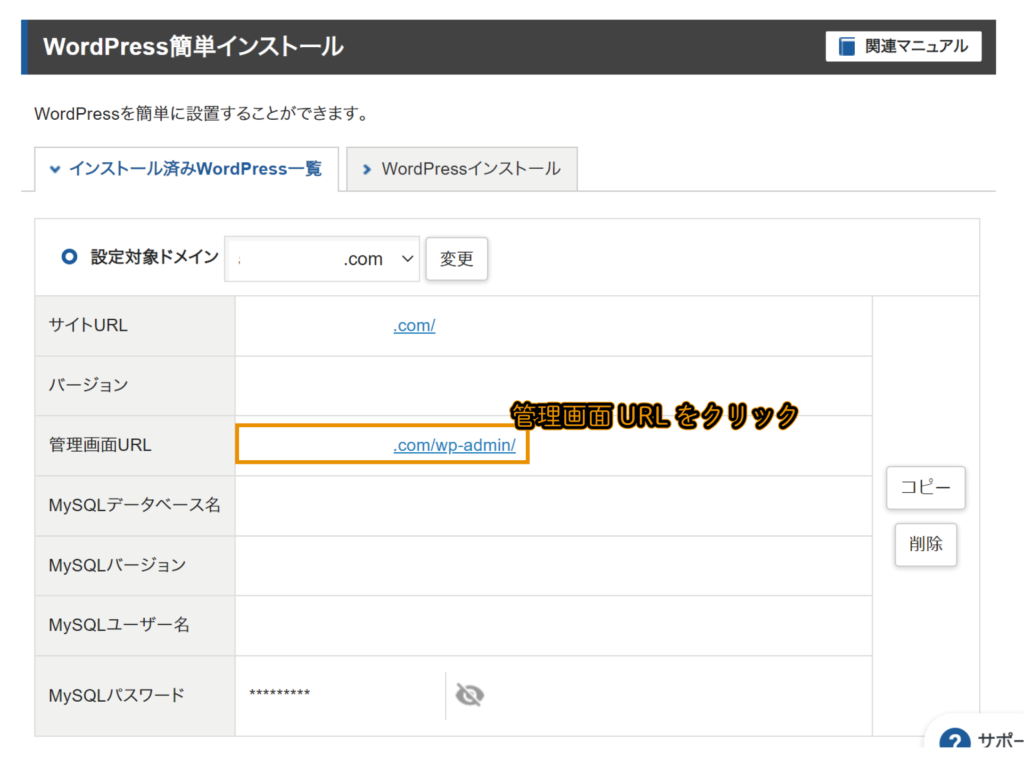This screenshot has height=762, width=1024.
Task: Click the MySQLパスワード row label
Action: tap(117, 696)
